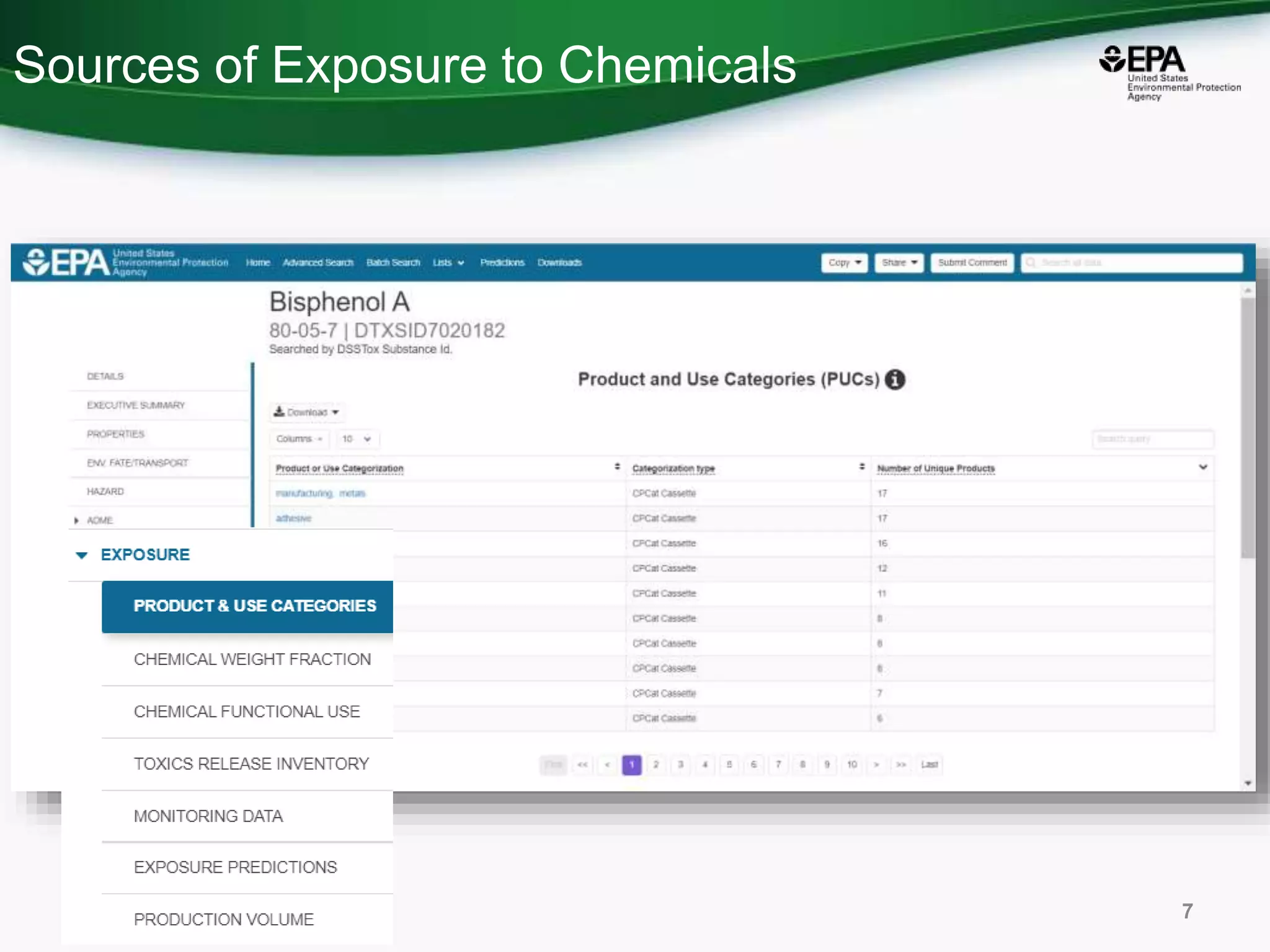The image size is (1270, 952).
Task: Open the Download dropdown
Action: [x=307, y=412]
